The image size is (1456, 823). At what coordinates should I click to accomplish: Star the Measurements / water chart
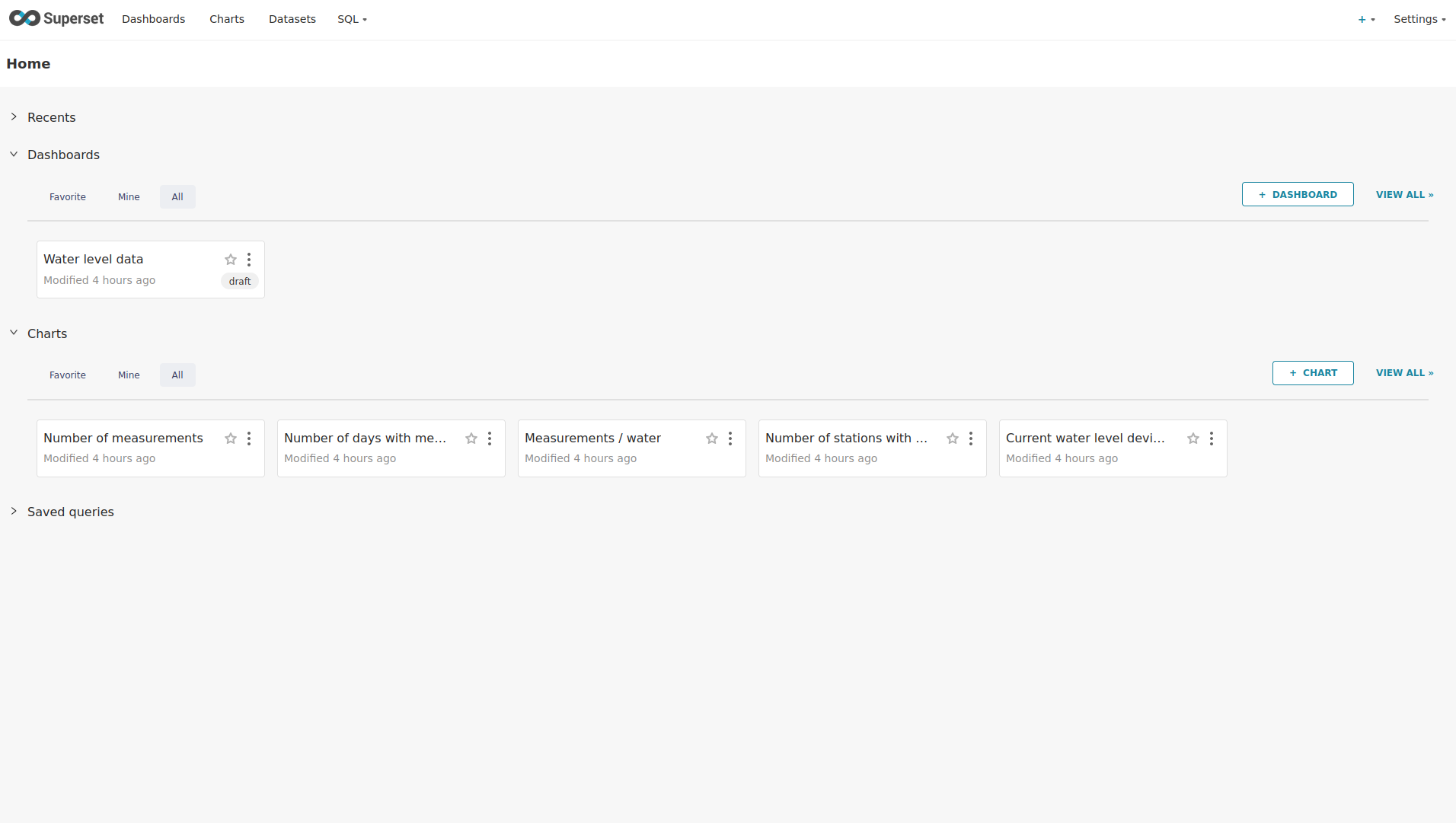click(x=712, y=439)
